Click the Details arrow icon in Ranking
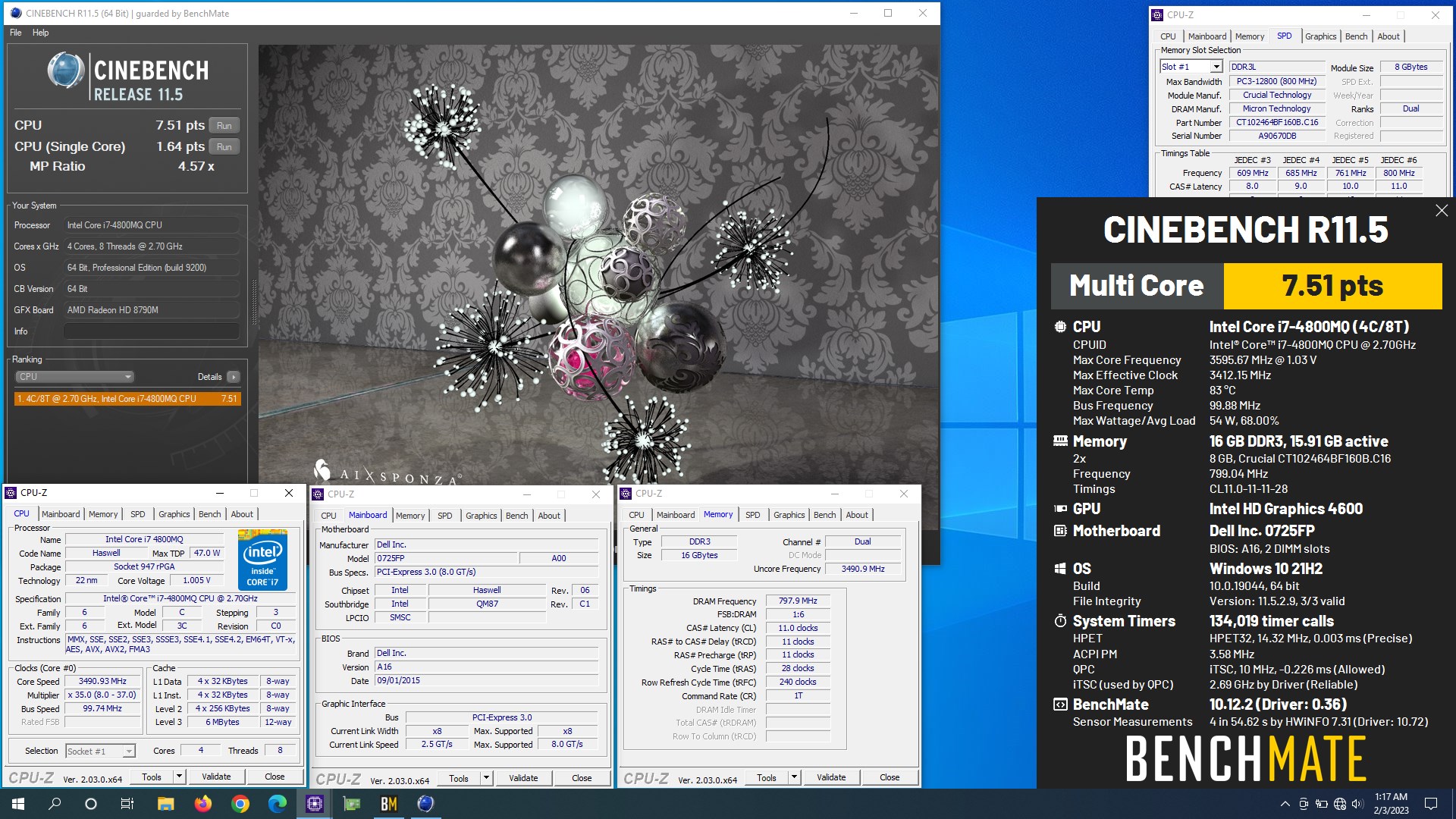 coord(234,377)
